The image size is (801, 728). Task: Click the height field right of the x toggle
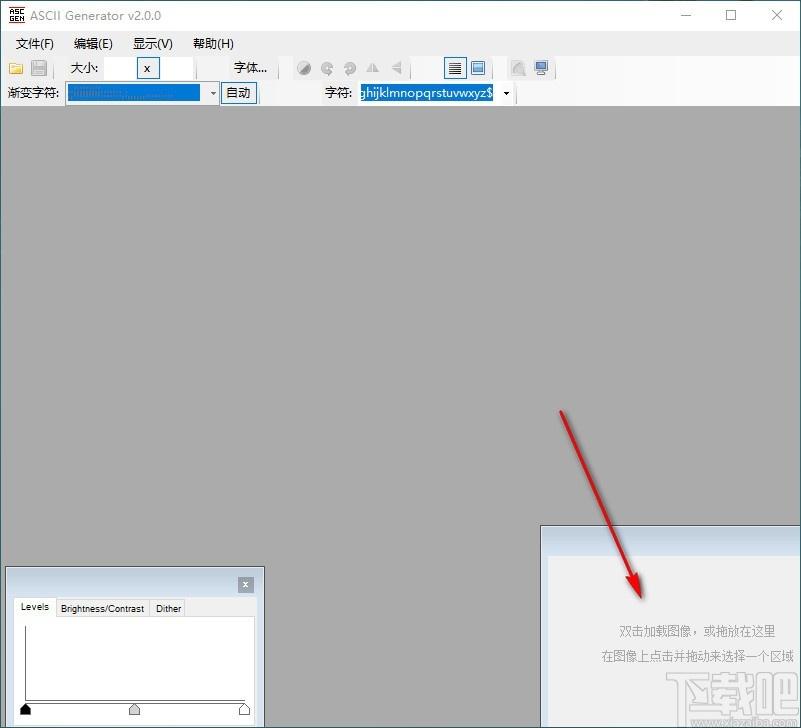point(177,68)
